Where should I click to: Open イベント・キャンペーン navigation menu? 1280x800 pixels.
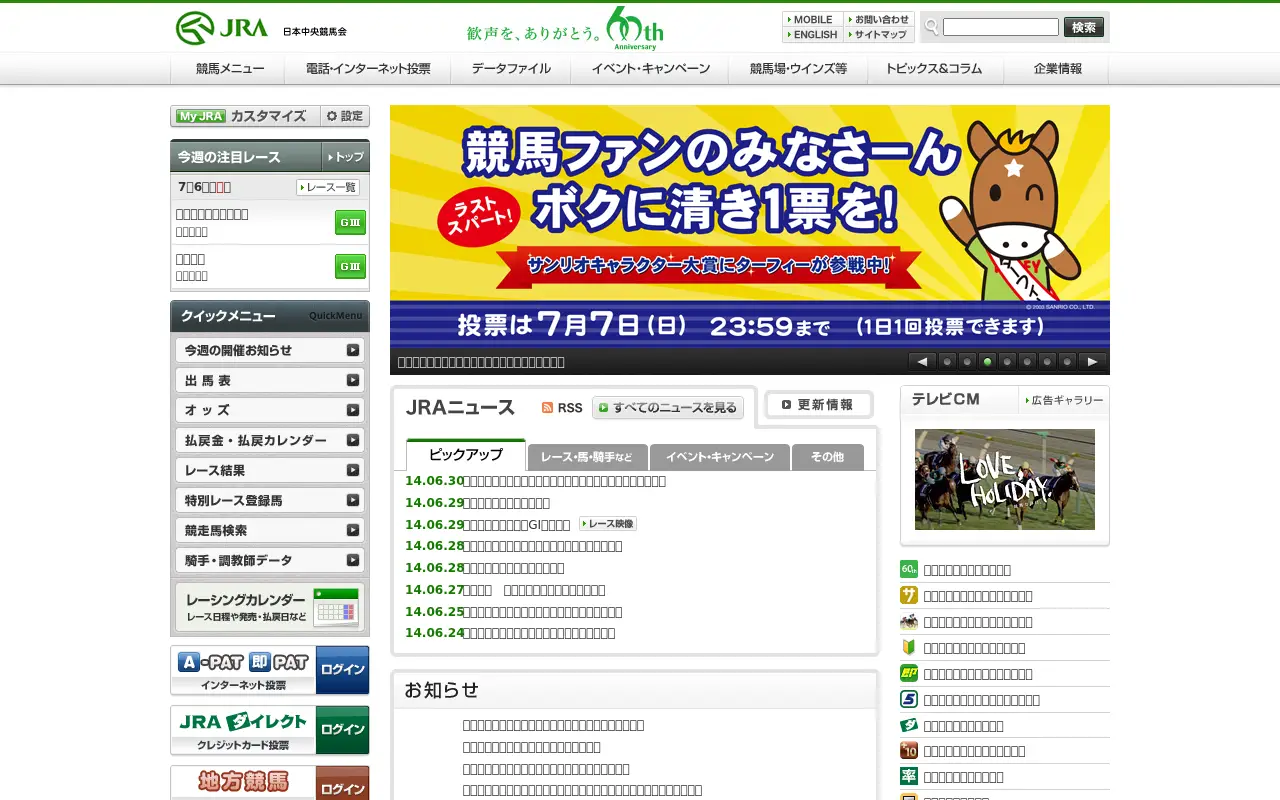click(x=650, y=69)
